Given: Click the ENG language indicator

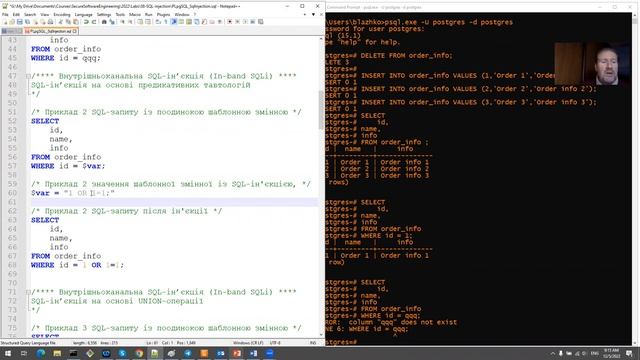Looking at the screenshot, I should click(595, 353).
